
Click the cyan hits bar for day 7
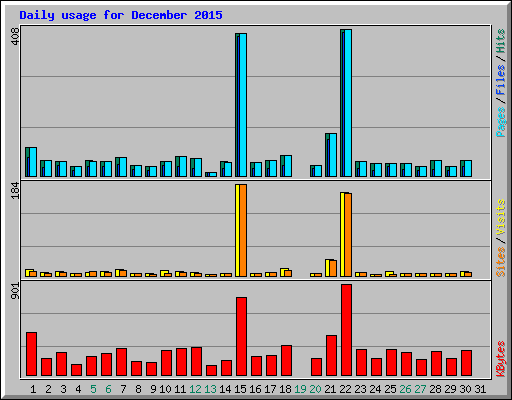click(123, 167)
